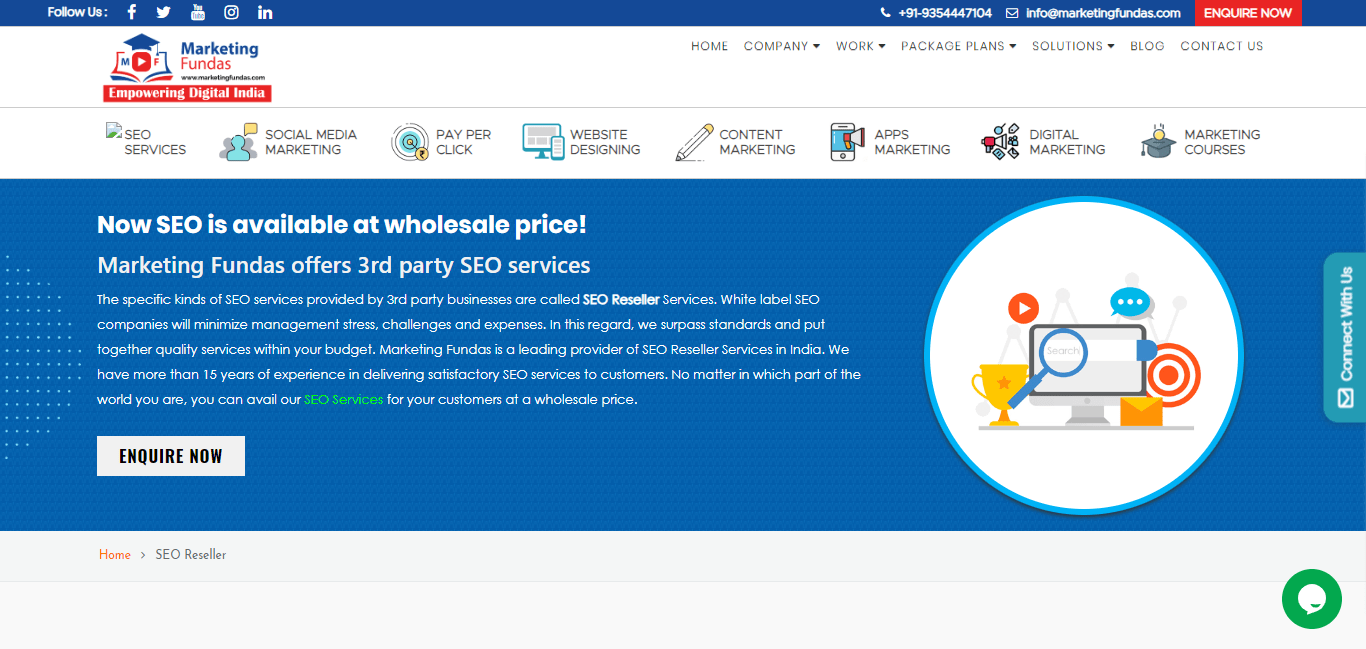Select the Website Designing icon
Screen dimensions: 1366x649
pos(543,142)
